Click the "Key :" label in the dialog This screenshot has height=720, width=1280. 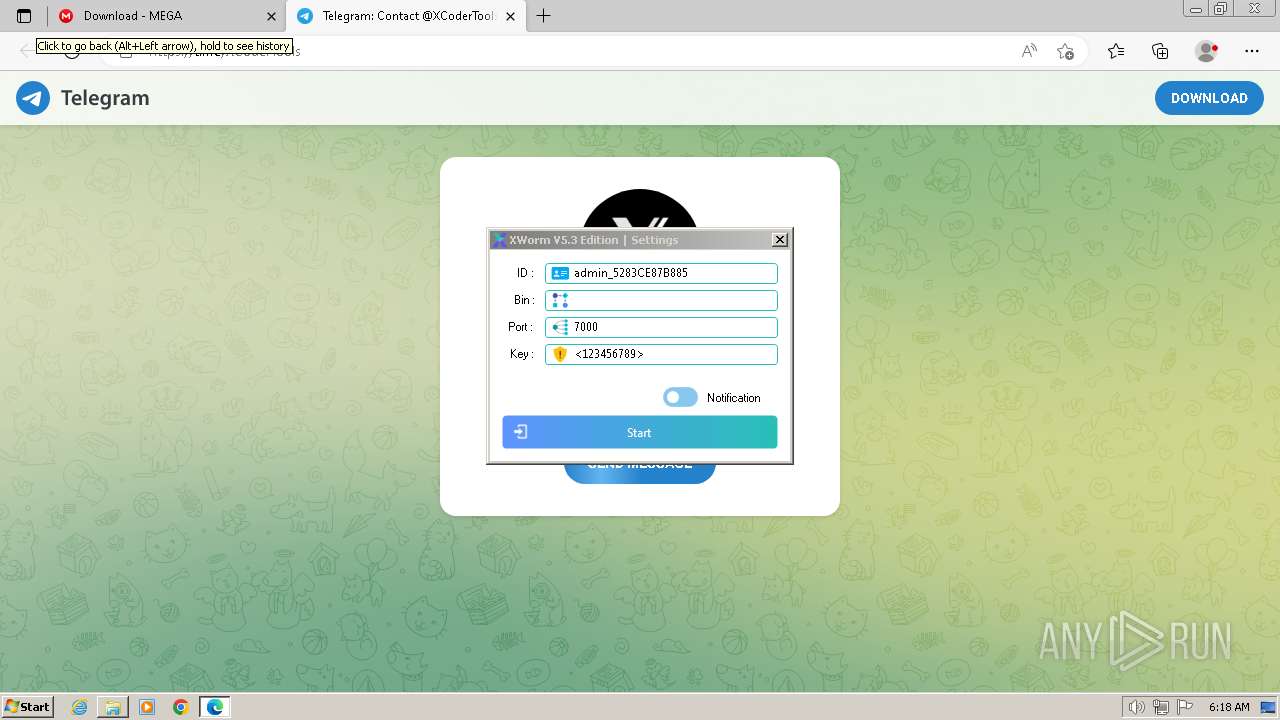click(522, 354)
